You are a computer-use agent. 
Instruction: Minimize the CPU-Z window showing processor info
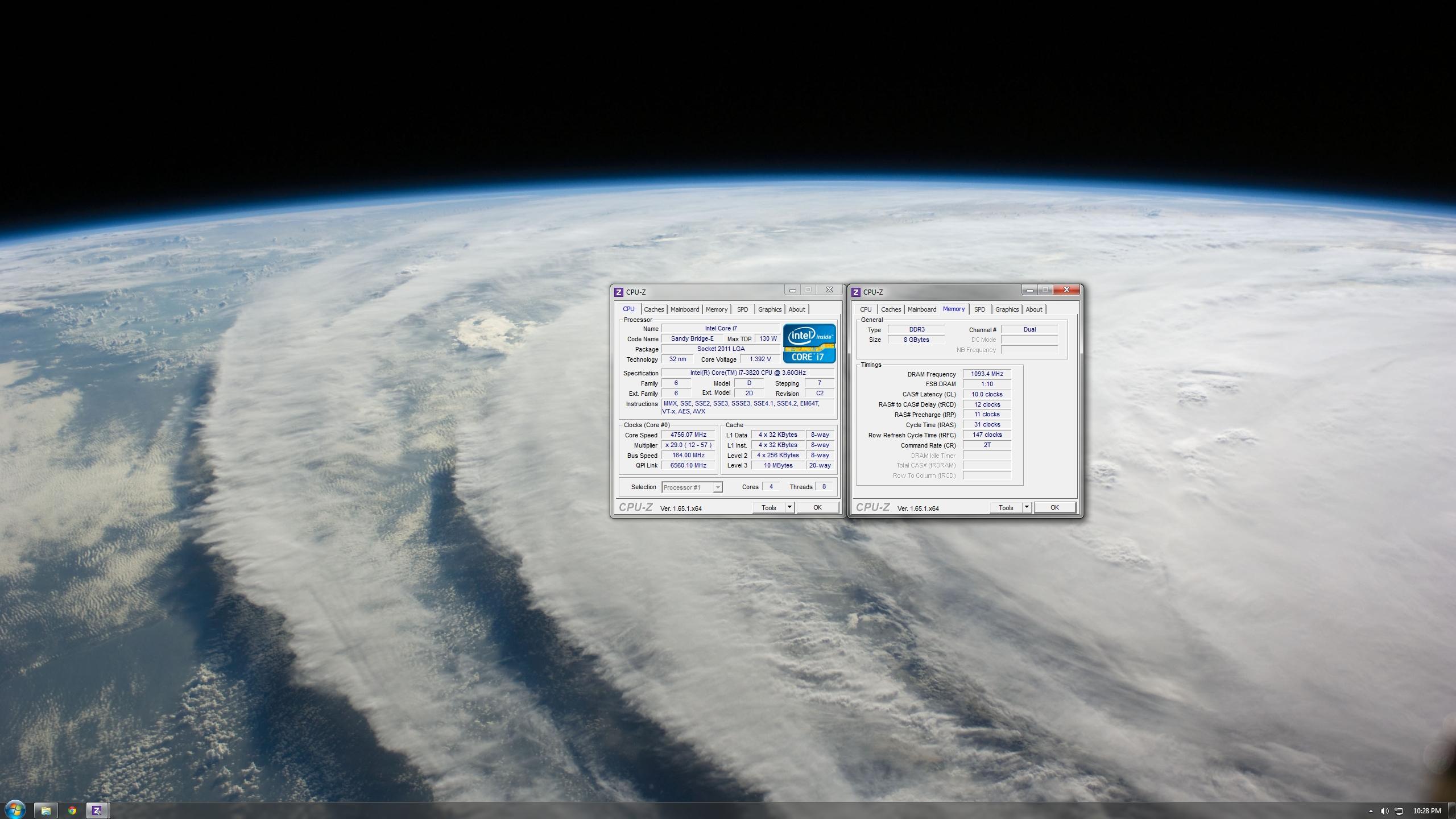pyautogui.click(x=793, y=290)
